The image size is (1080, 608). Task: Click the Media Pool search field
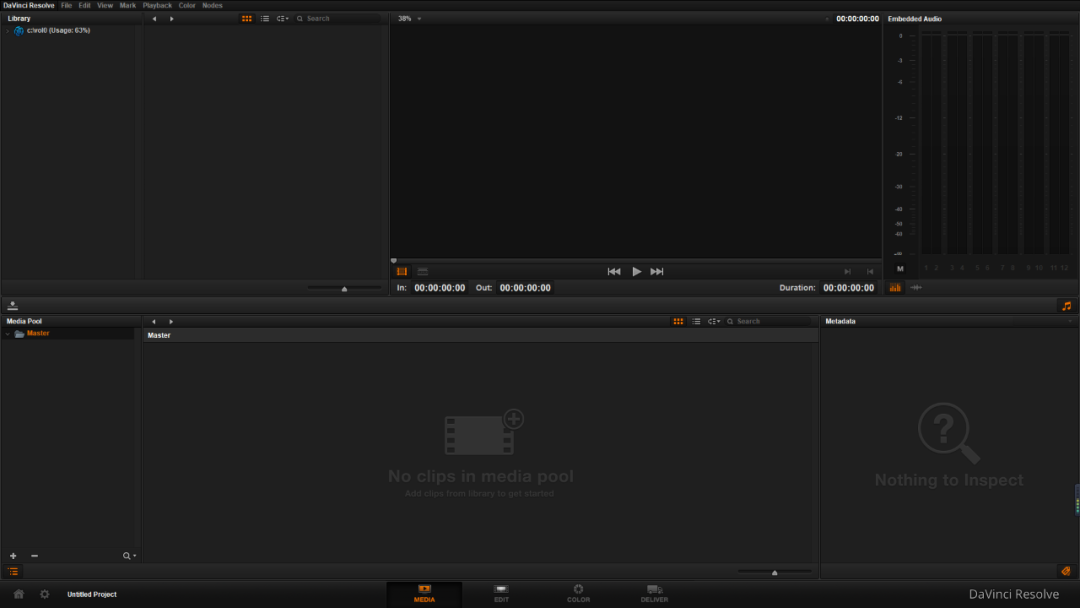pos(769,322)
